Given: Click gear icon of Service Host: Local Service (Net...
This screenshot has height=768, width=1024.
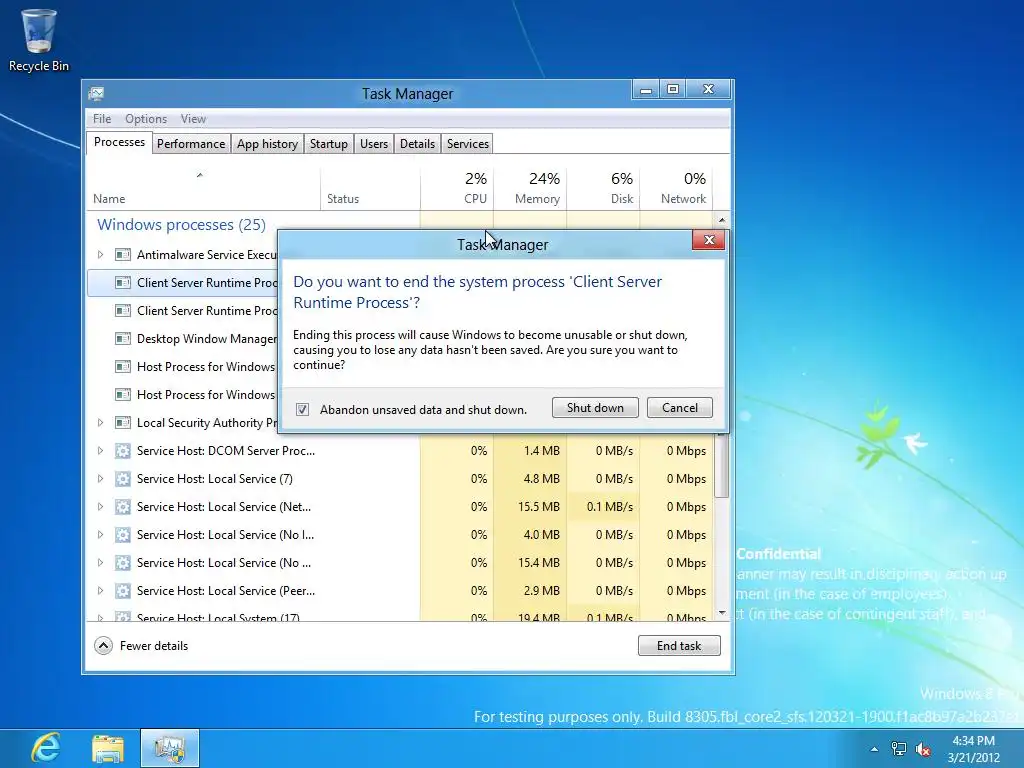Looking at the screenshot, I should (x=123, y=507).
